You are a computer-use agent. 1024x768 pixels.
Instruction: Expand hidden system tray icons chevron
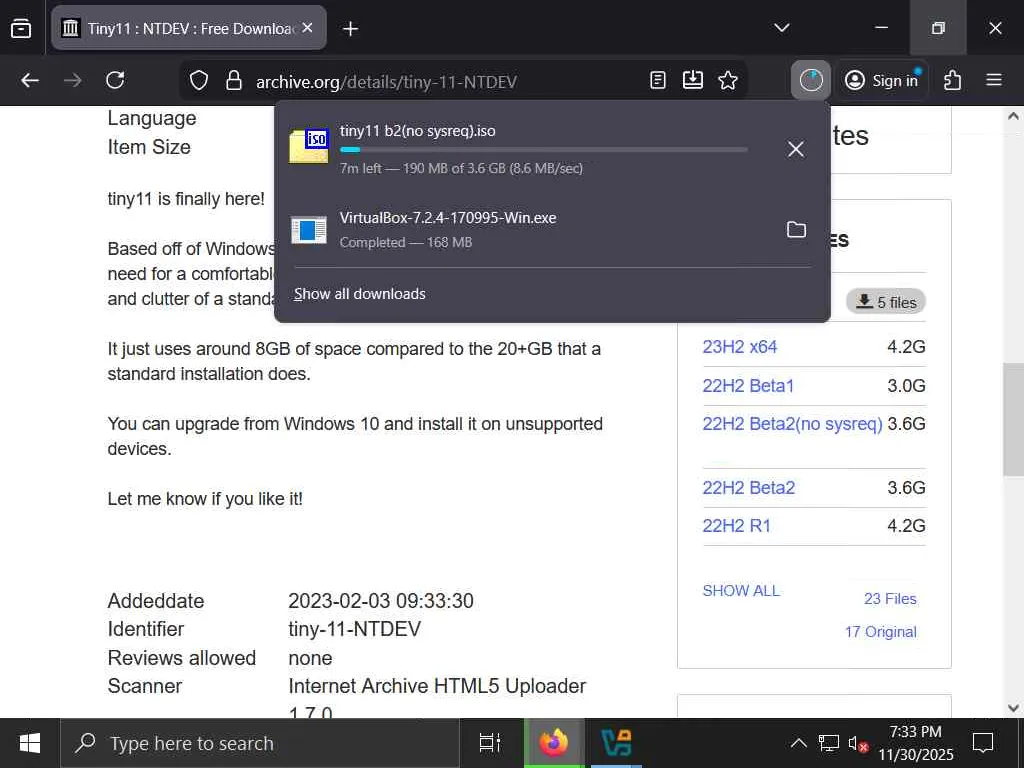(x=798, y=743)
